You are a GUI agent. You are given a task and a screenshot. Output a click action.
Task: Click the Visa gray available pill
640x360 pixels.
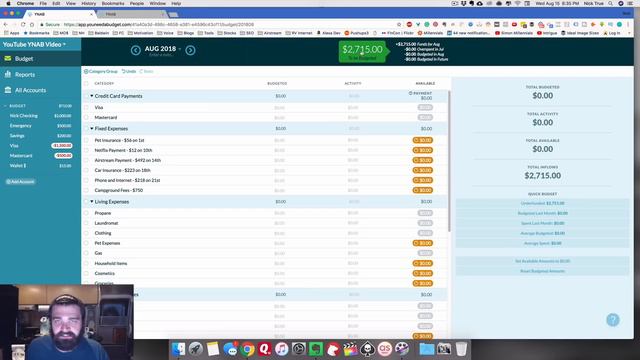pyautogui.click(x=425, y=107)
